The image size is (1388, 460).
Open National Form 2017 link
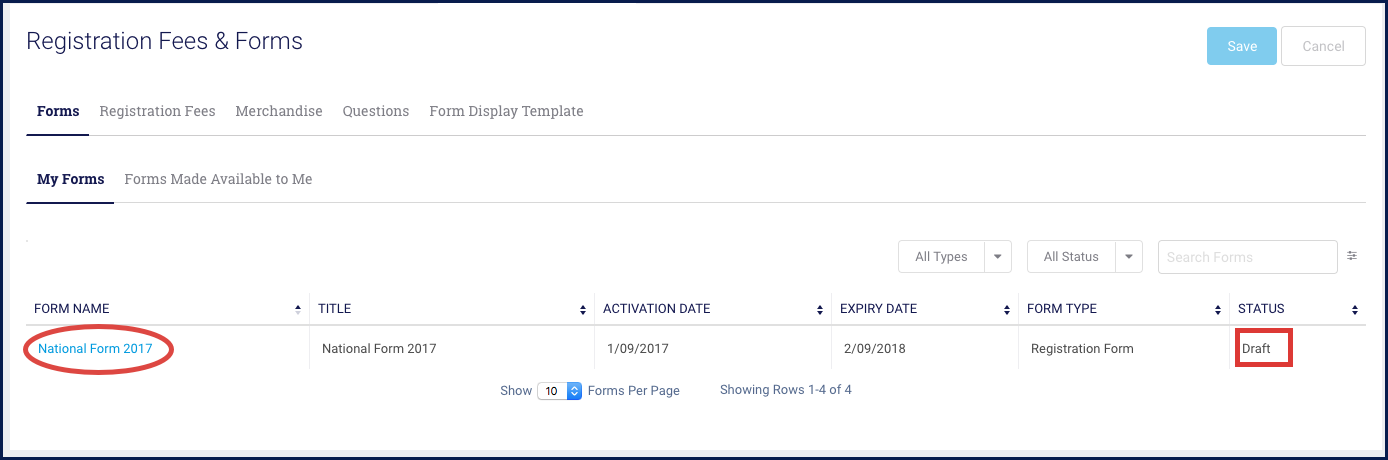95,349
